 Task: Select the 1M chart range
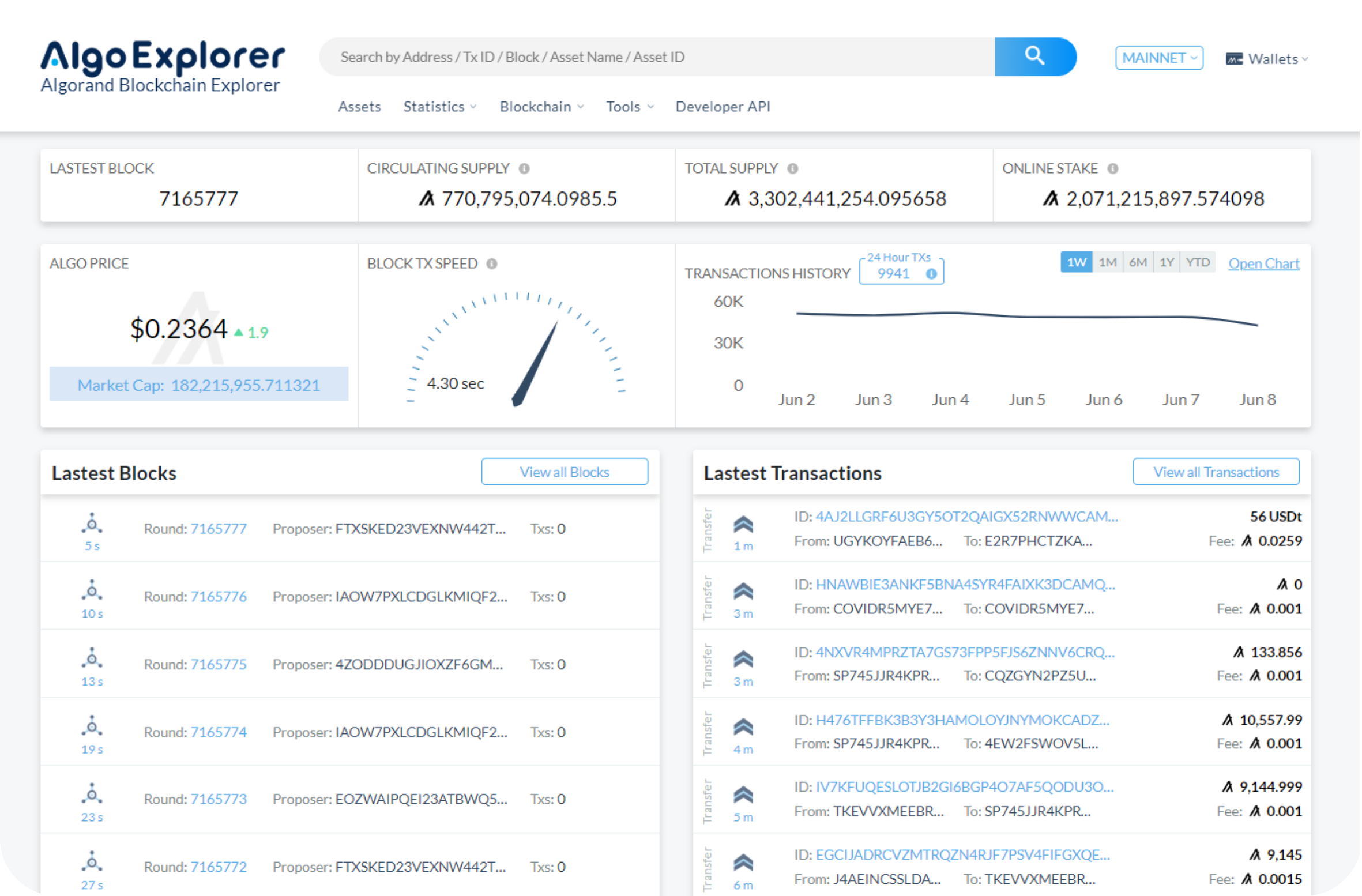(1107, 262)
